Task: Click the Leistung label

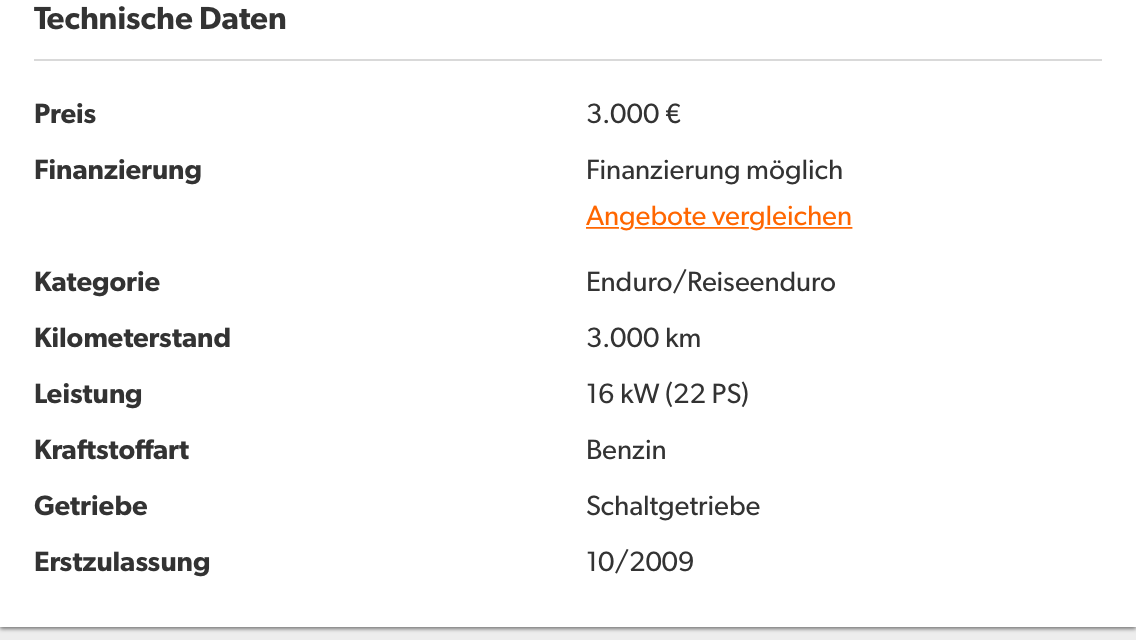Action: click(x=88, y=394)
